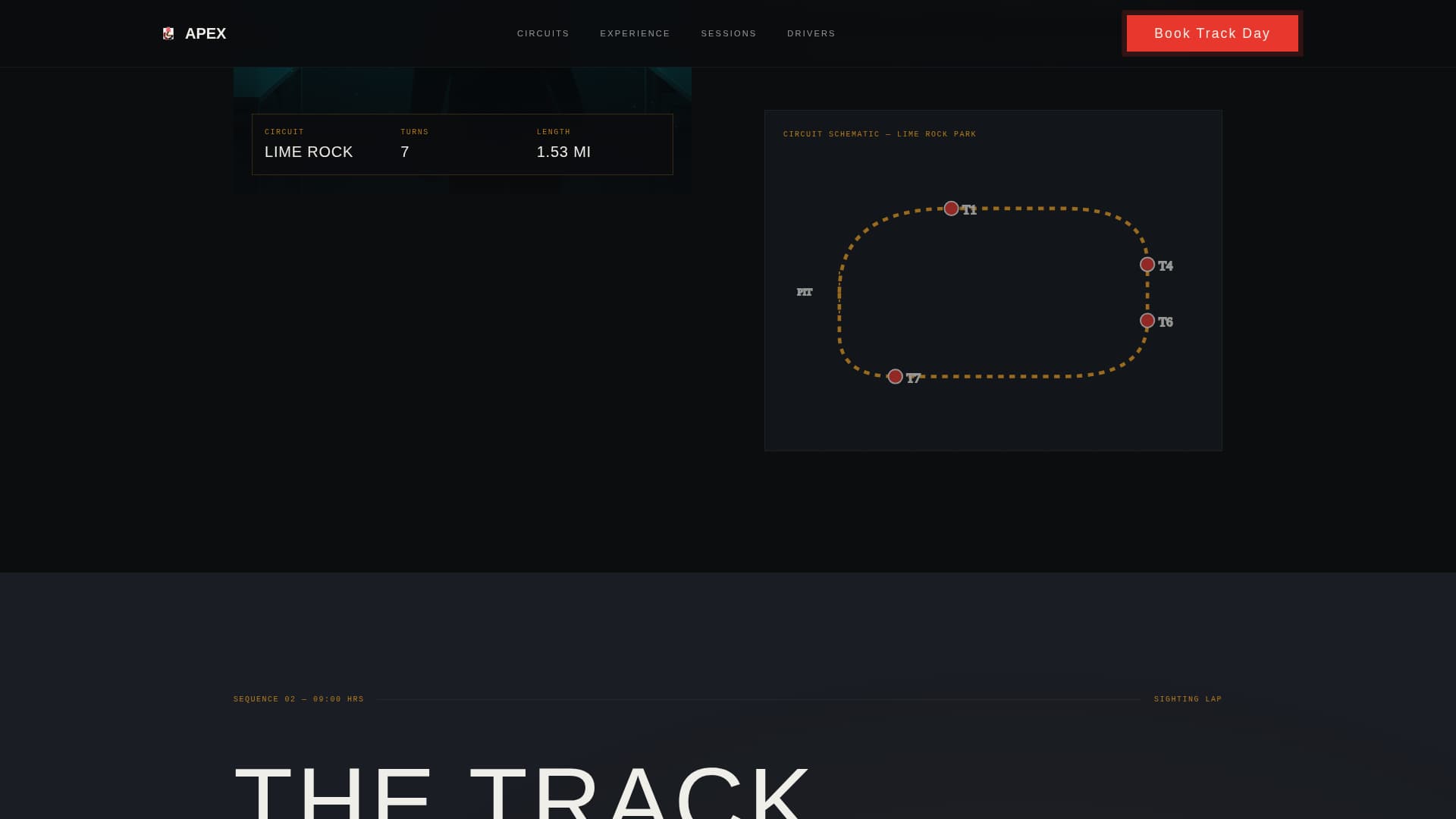Click the SIGHTING LAP label

click(1188, 698)
